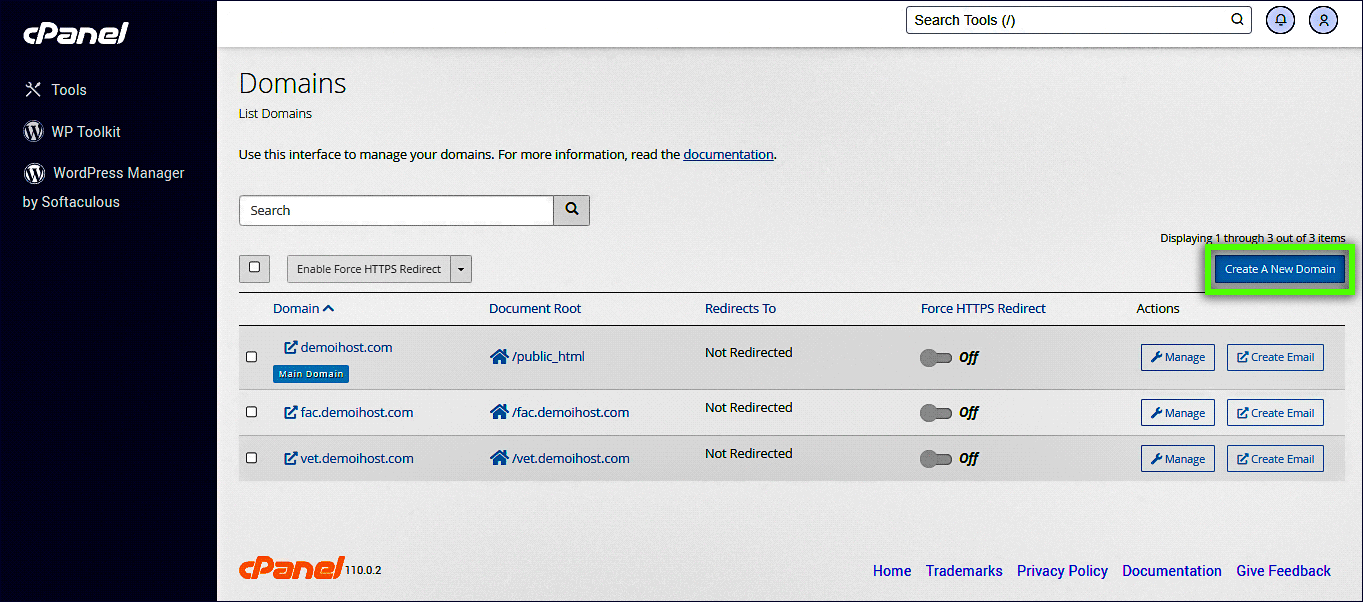Click the cPanel logo in the sidebar

[76, 33]
